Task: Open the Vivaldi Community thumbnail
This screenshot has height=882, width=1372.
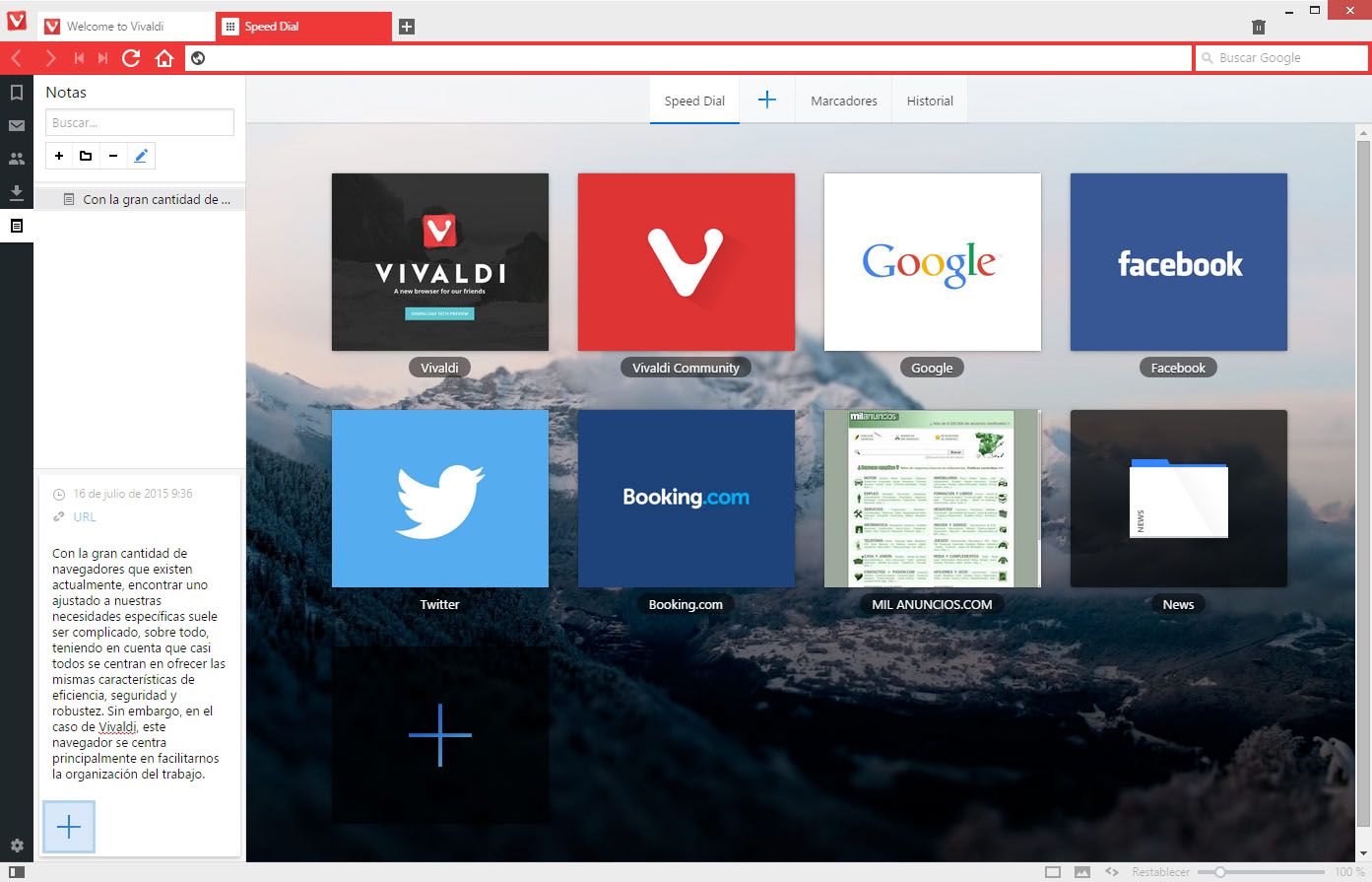Action: (x=686, y=262)
